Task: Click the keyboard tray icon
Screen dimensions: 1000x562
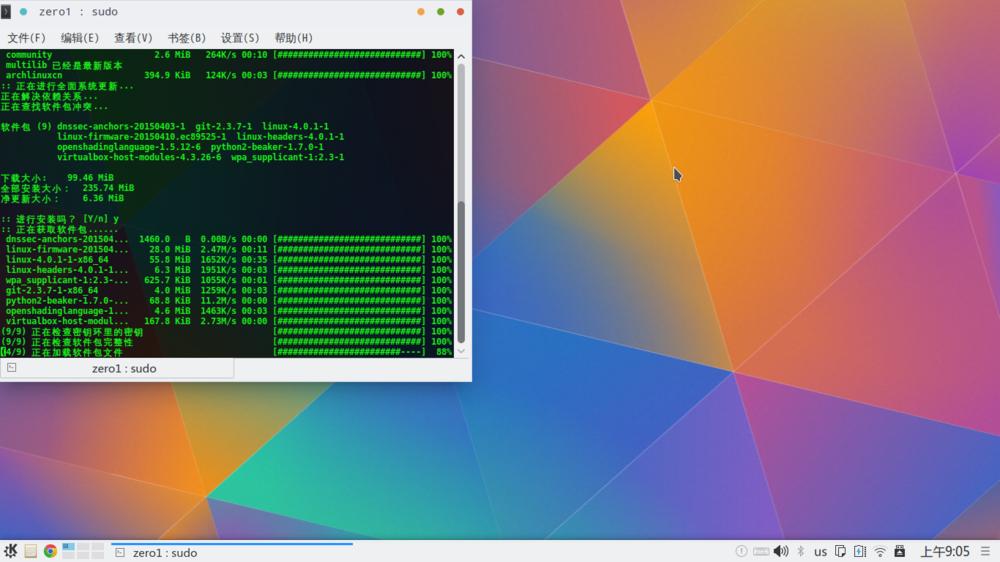Action: 761,551
